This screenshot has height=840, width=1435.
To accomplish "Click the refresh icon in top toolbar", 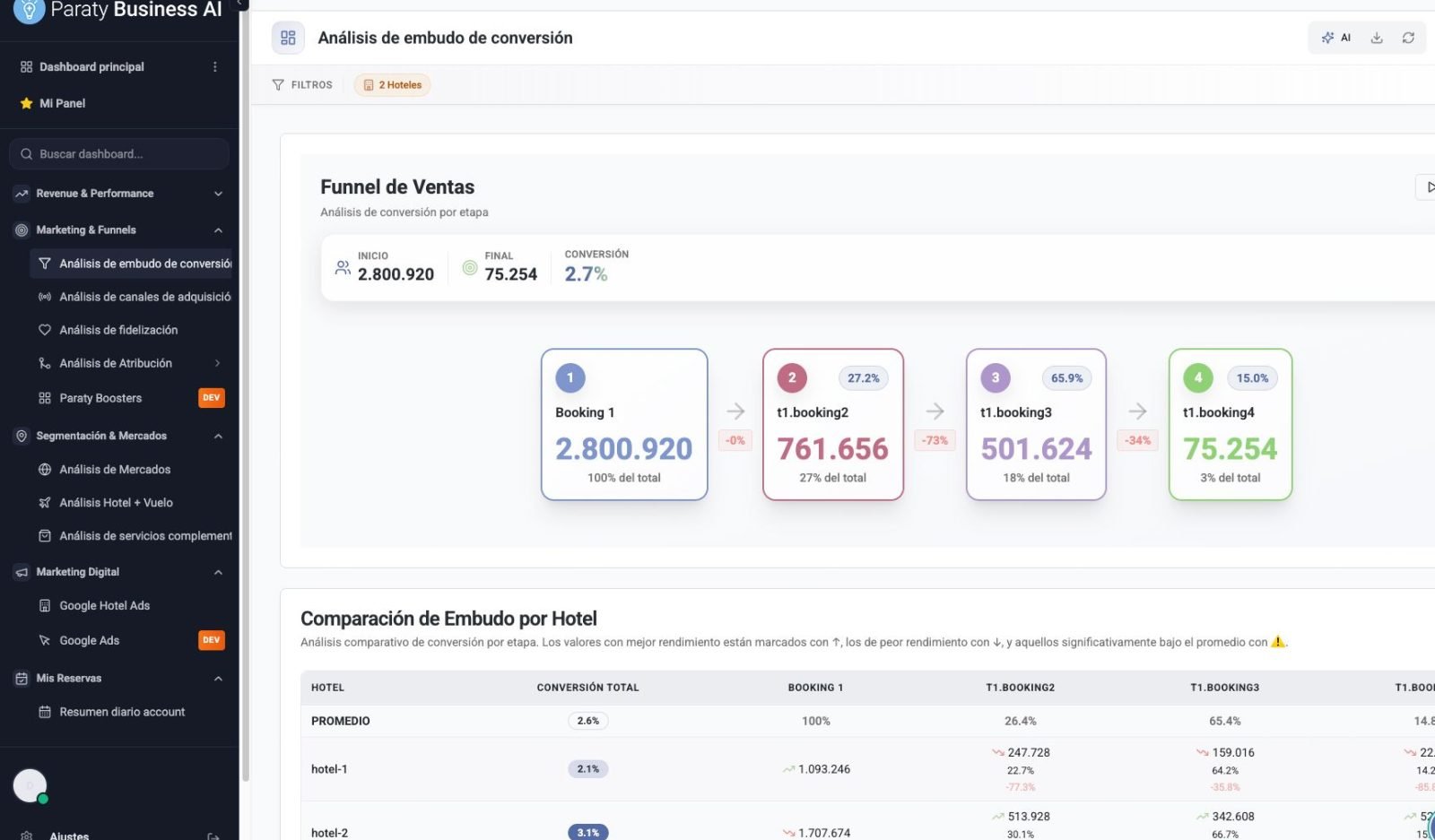I will point(1408,38).
